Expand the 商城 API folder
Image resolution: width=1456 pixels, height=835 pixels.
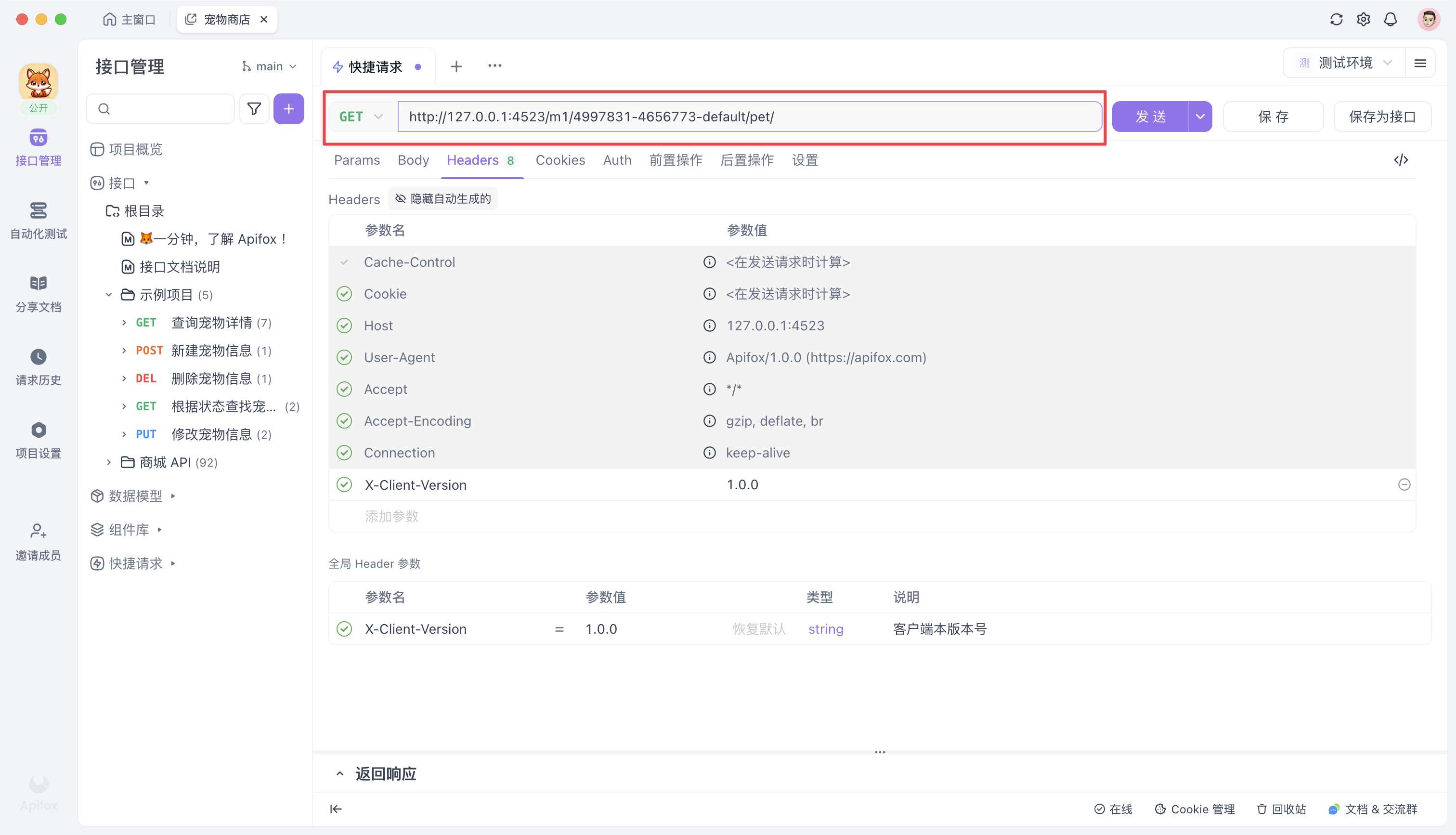[x=109, y=462]
